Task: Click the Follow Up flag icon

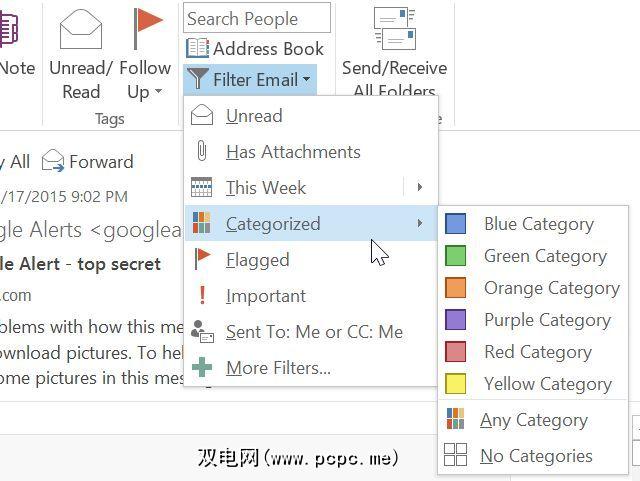Action: (147, 28)
